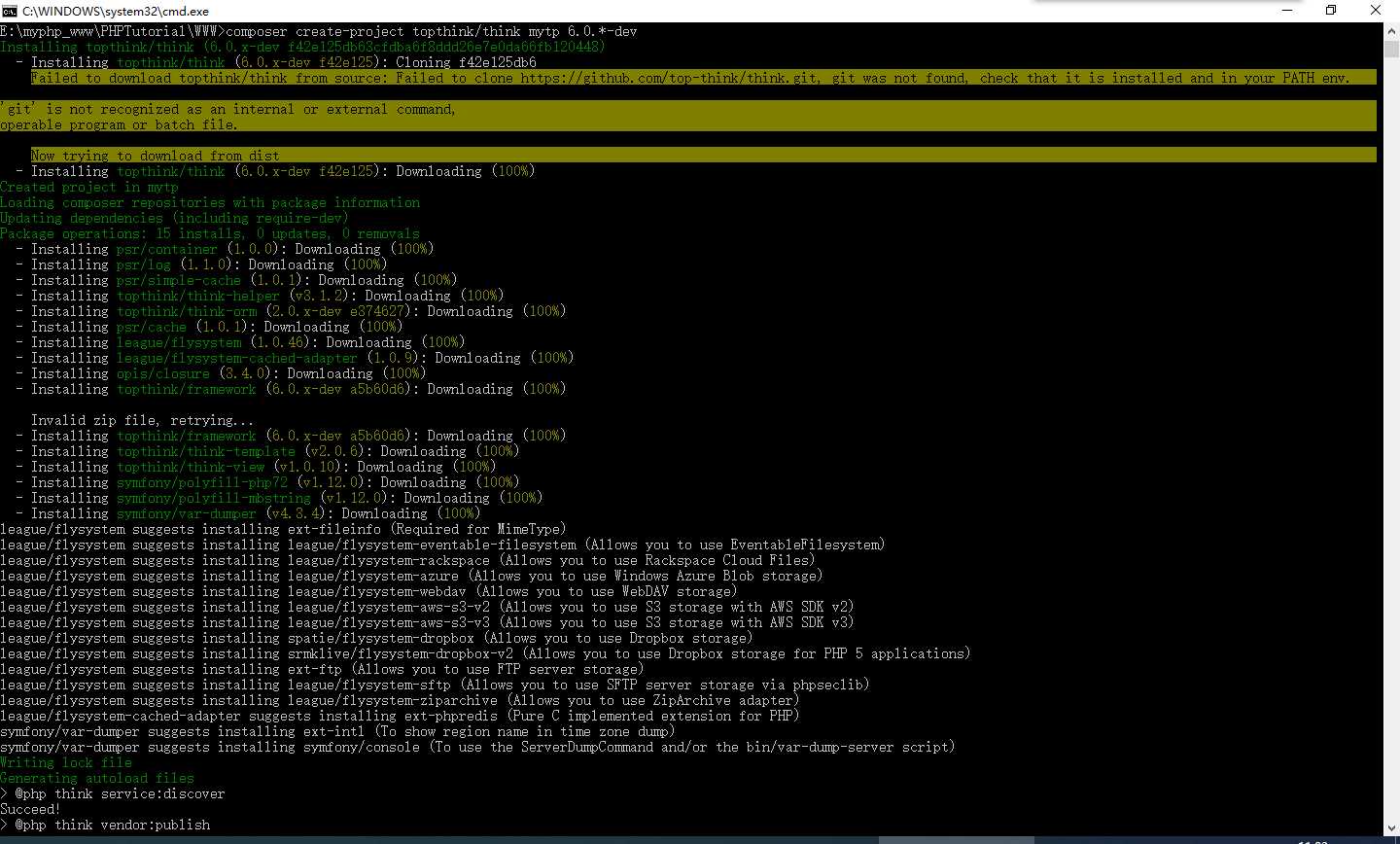This screenshot has height=844, width=1400.
Task: Click the league/flysystem-cached-adapter (1.0.9) install line
Action: tap(295, 358)
